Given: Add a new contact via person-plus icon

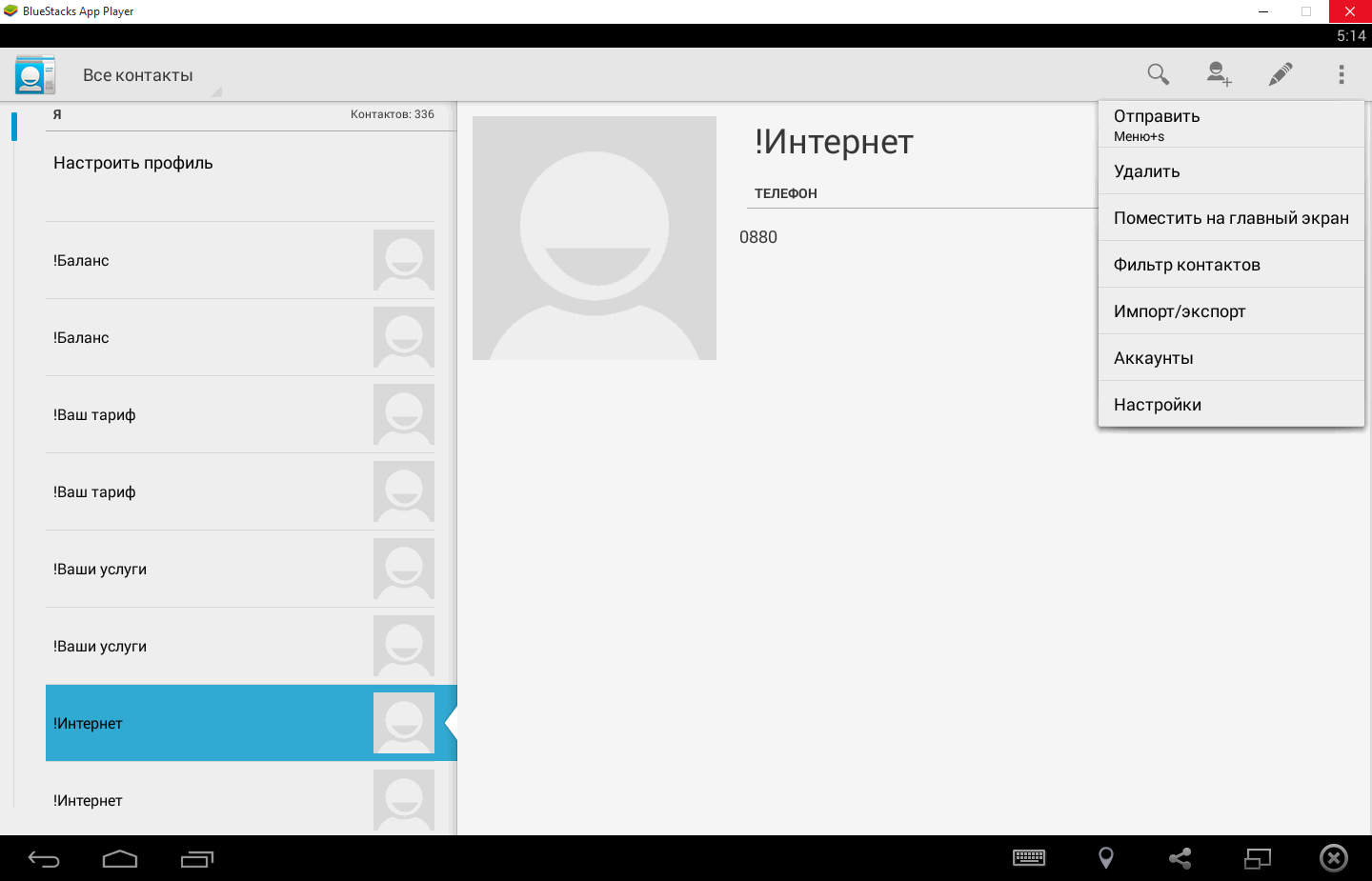Looking at the screenshot, I should point(1219,74).
